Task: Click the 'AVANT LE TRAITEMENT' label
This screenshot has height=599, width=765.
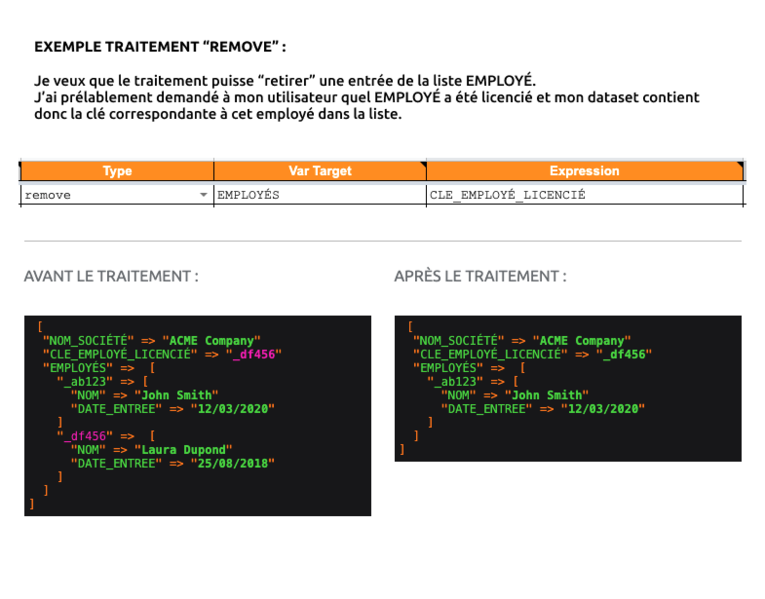Action: tap(111, 276)
